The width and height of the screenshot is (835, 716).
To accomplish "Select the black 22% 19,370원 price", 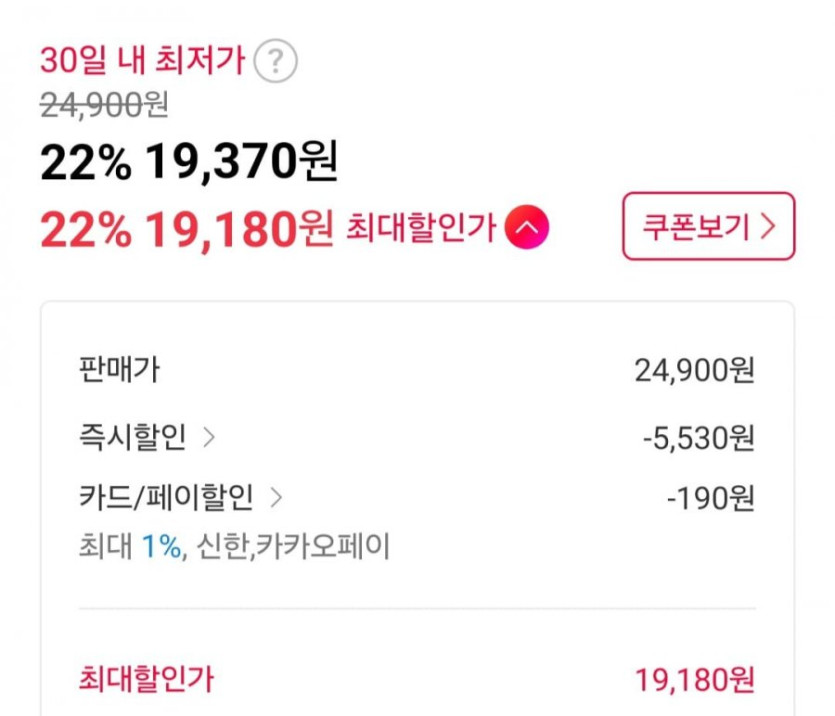I will 189,163.
